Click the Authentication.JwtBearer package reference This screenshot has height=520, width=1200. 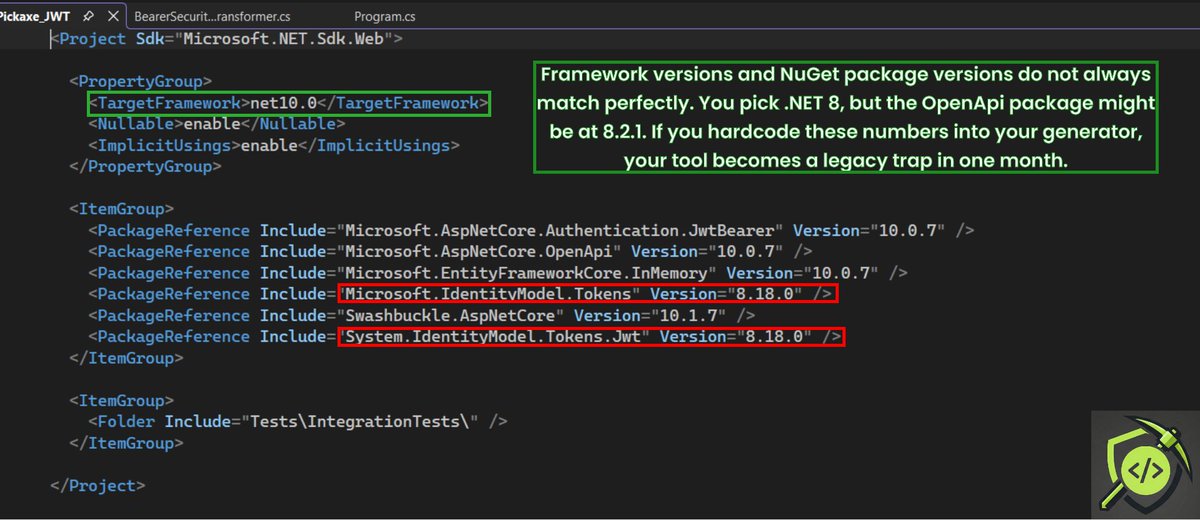coord(531,230)
